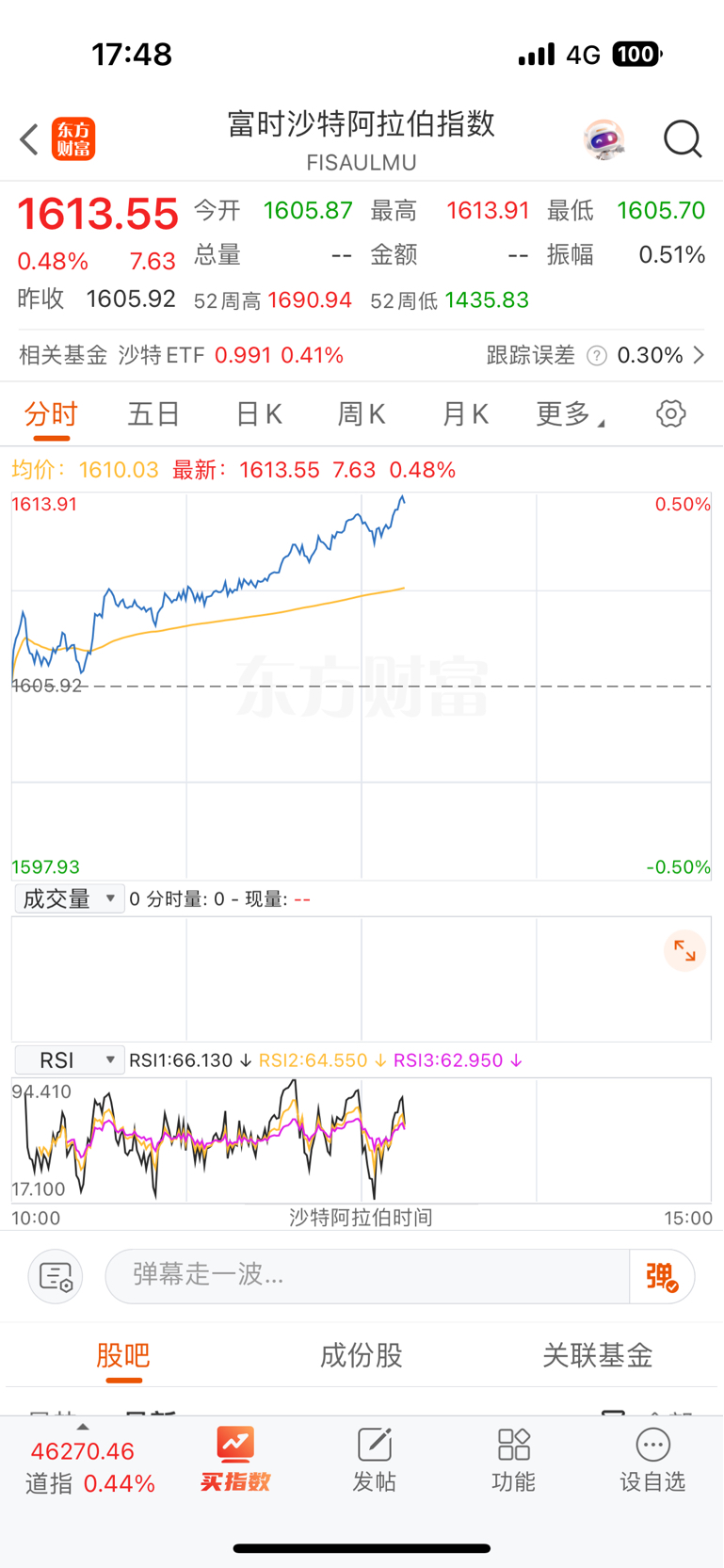
Task: Tap the back arrow icon
Action: [29, 139]
